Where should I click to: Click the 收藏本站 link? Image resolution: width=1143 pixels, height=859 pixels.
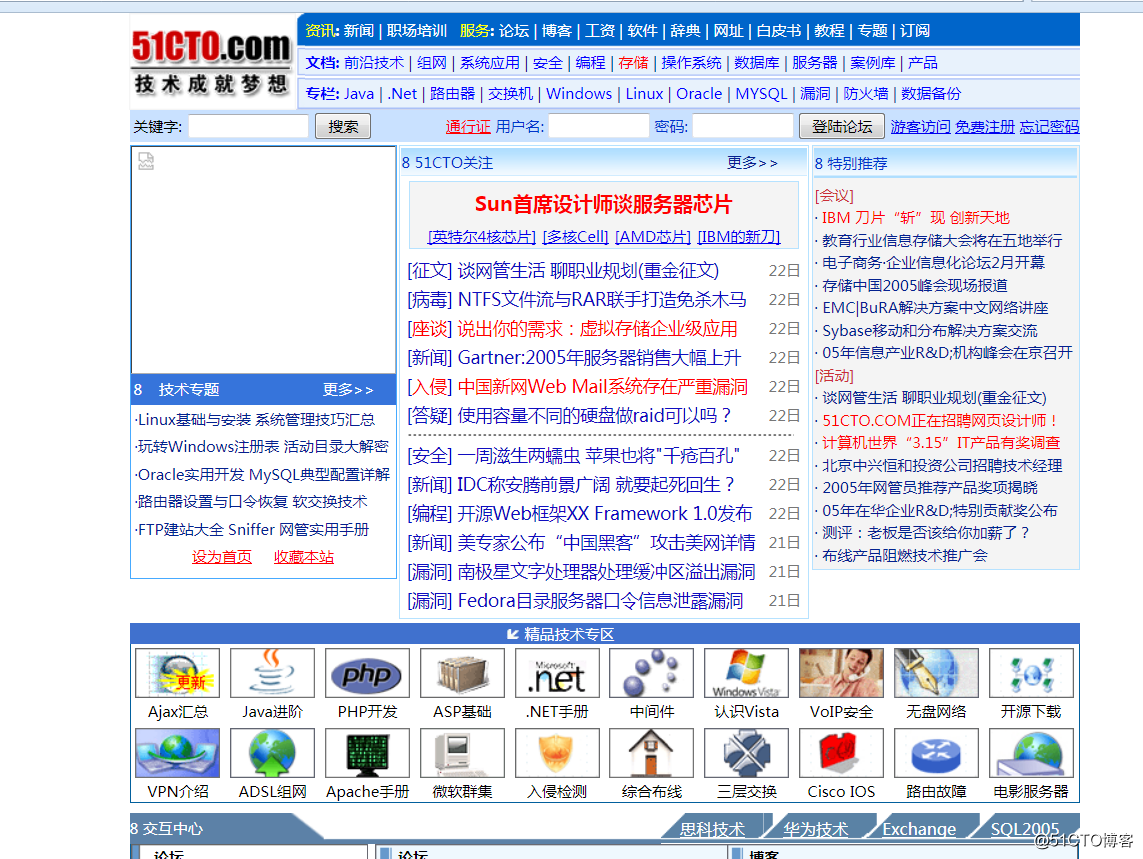point(304,557)
